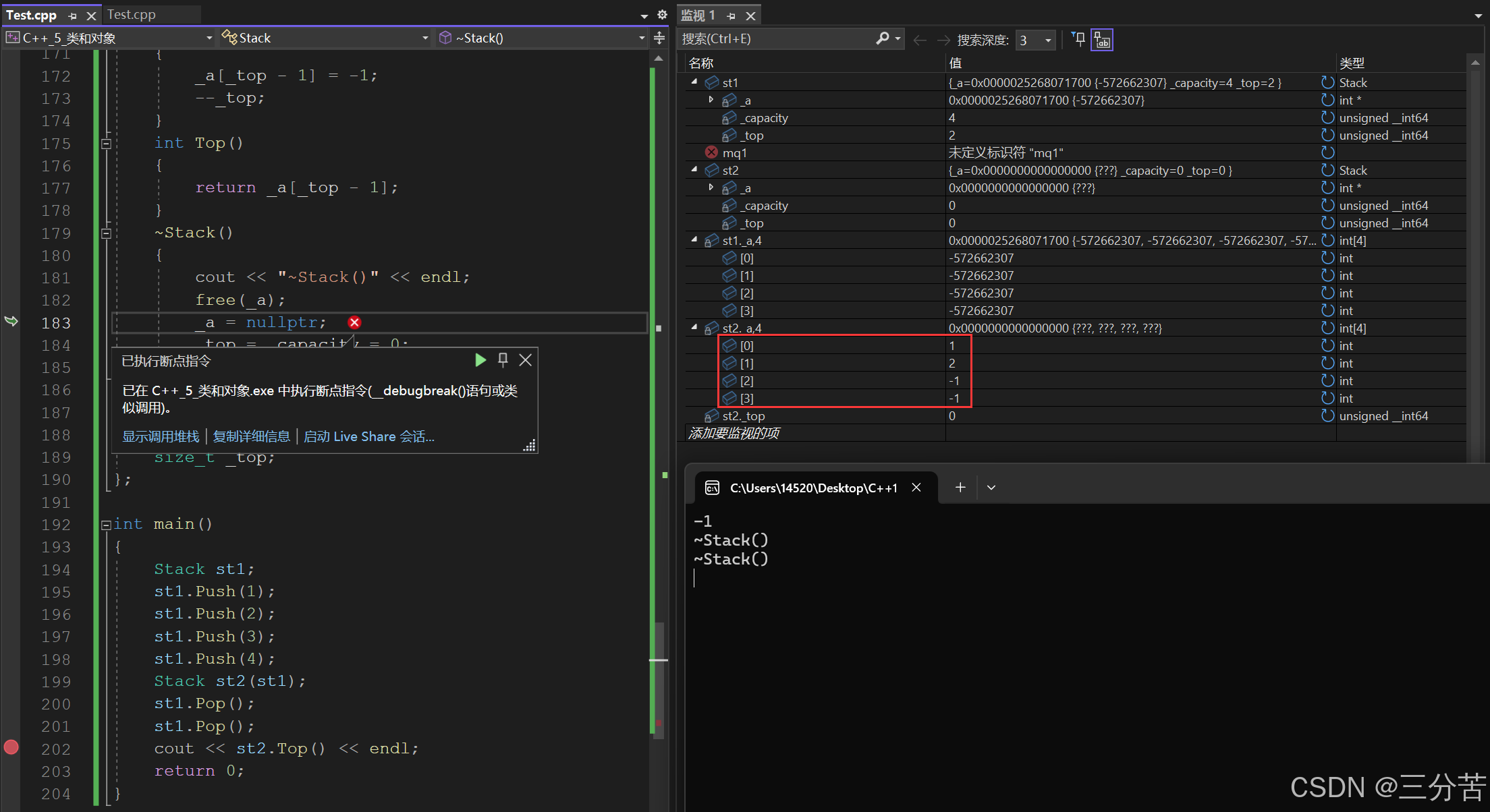Pin the breakpoint exception popup
Screen dimensions: 1490x812
503,360
